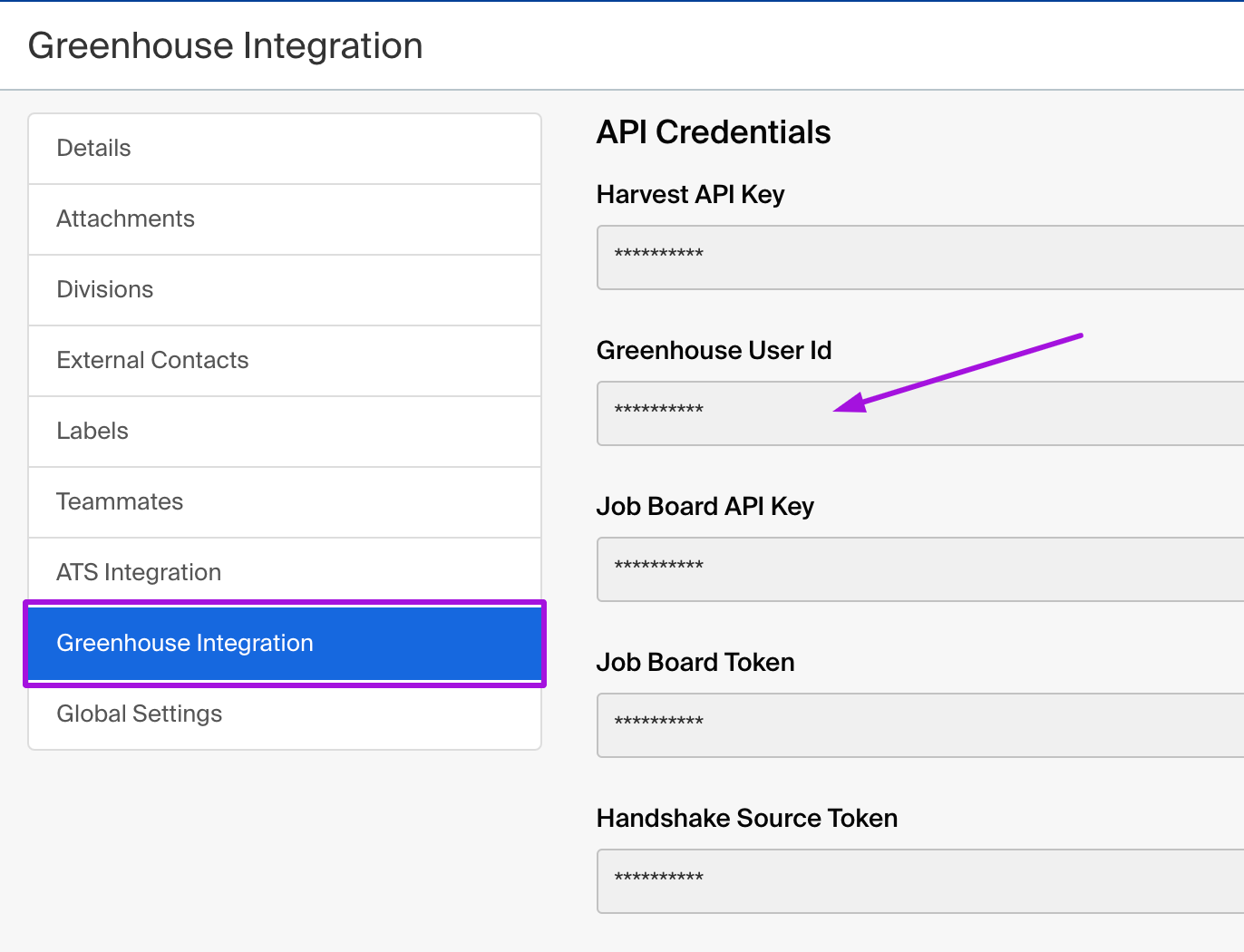Select Divisions in the sidebar
The width and height of the screenshot is (1244, 952).
tap(285, 290)
